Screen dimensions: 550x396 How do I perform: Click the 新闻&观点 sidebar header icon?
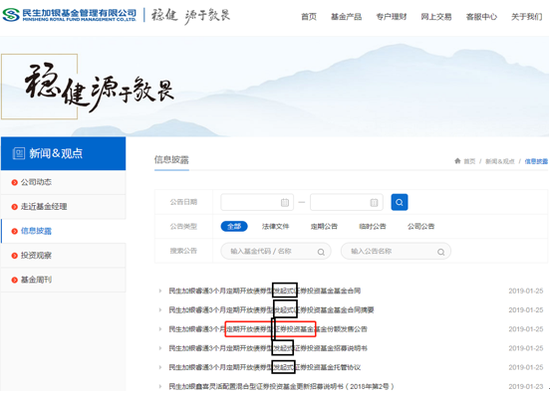click(x=19, y=153)
